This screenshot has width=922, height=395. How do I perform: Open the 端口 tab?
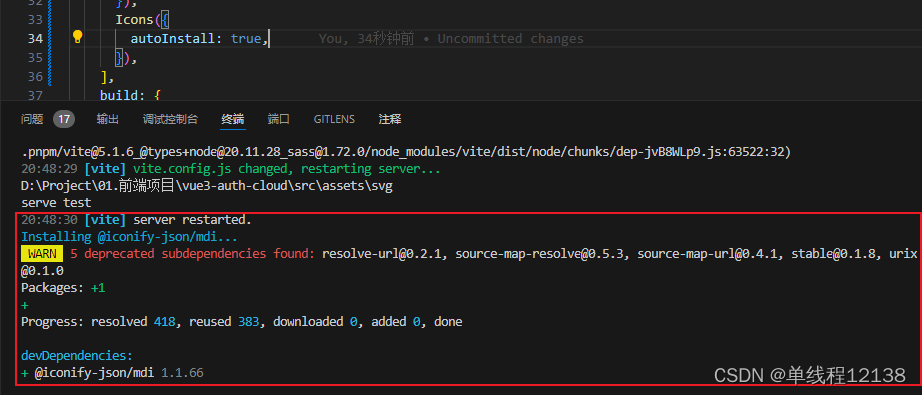(x=279, y=119)
